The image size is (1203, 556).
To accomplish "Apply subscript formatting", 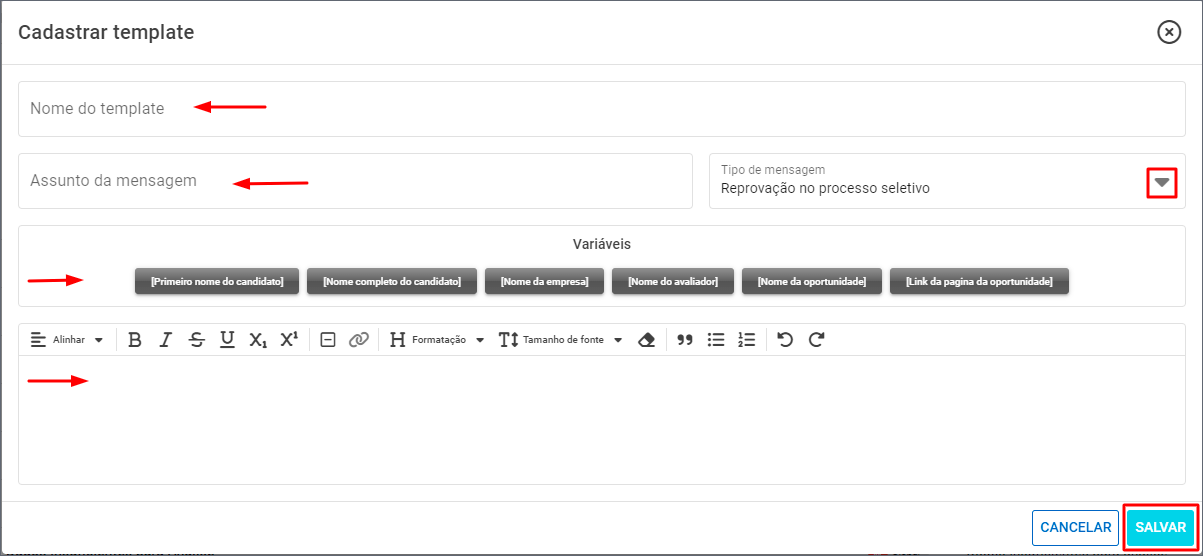I will pyautogui.click(x=258, y=340).
